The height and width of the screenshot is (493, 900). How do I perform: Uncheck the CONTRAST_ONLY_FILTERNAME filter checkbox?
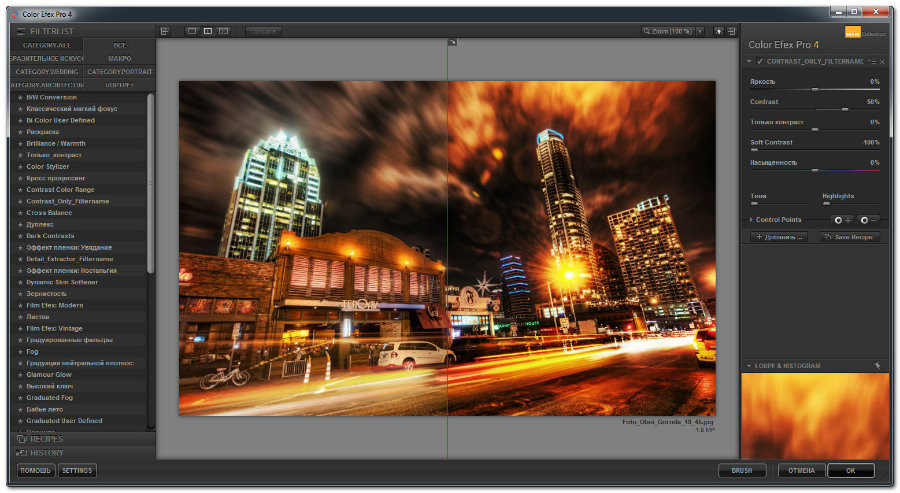(760, 61)
